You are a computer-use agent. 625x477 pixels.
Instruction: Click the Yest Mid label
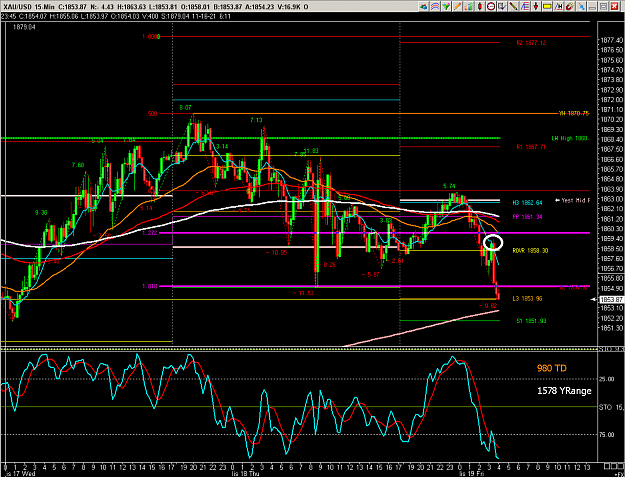coord(572,200)
